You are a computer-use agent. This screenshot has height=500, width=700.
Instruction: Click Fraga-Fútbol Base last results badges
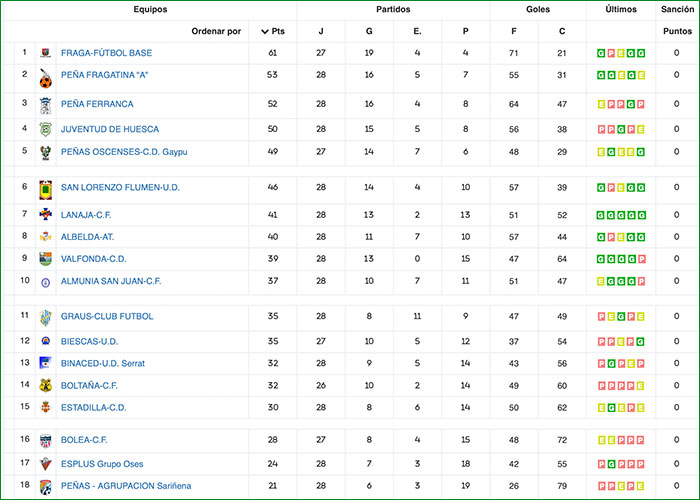620,53
